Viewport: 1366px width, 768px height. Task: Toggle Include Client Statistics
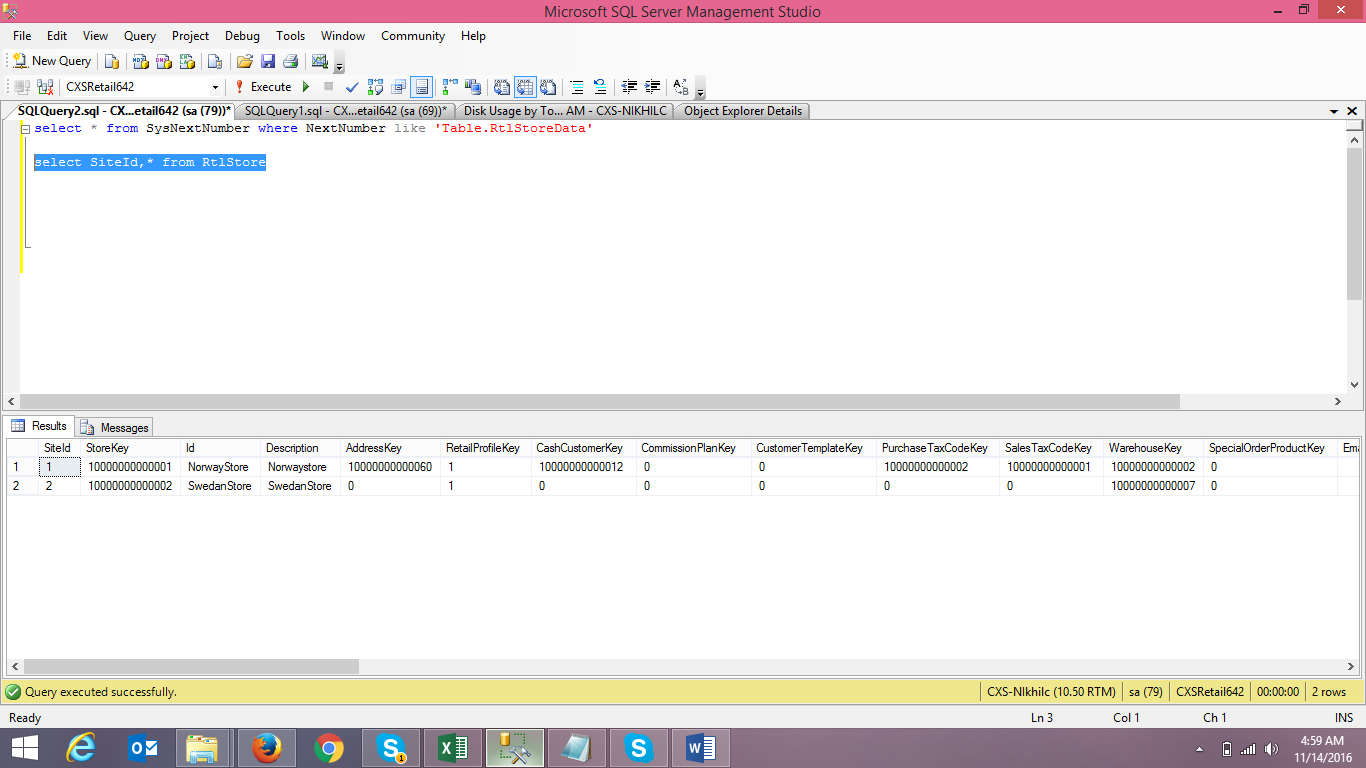[x=473, y=87]
